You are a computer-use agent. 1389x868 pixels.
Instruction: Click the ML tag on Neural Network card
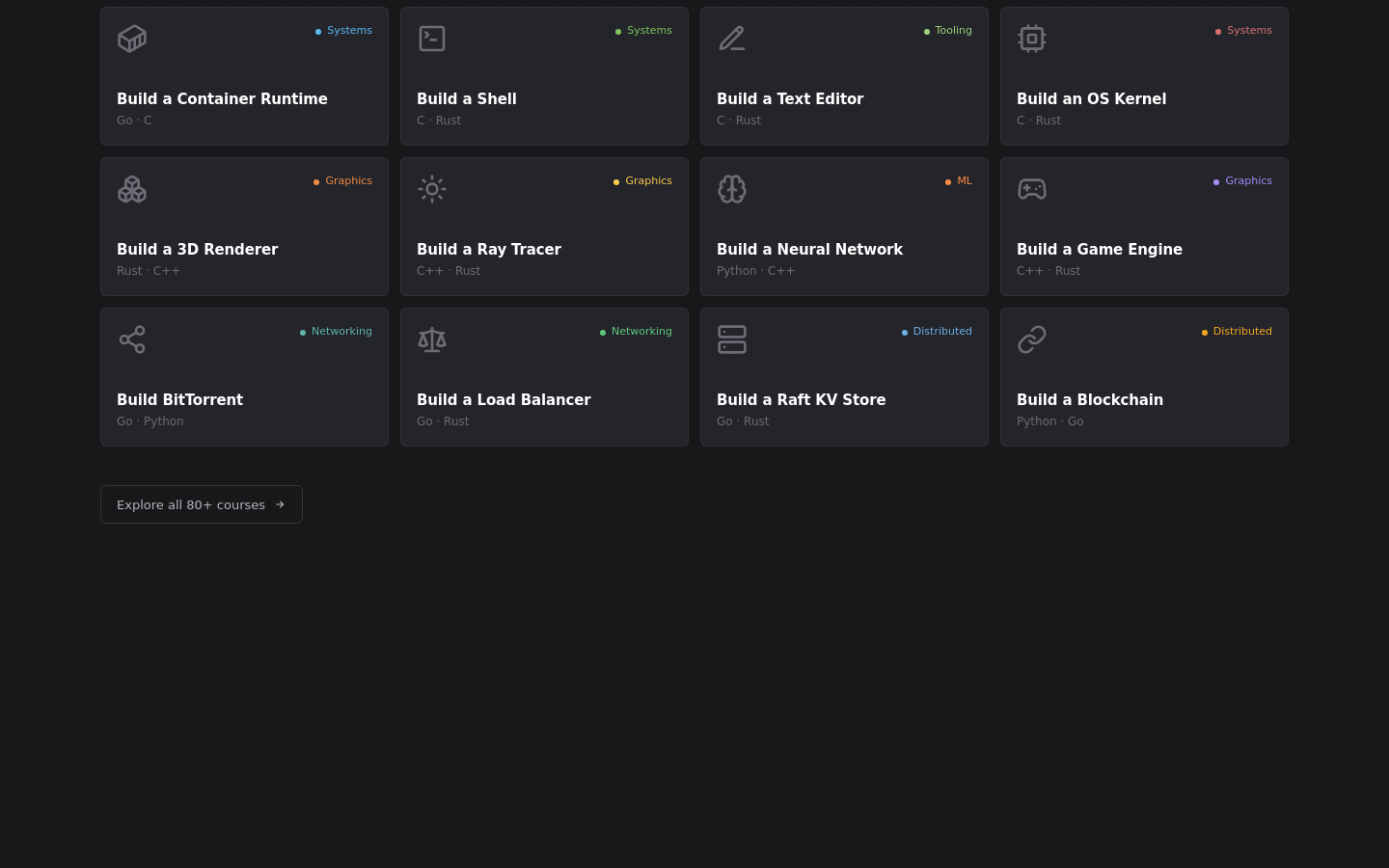click(x=959, y=181)
